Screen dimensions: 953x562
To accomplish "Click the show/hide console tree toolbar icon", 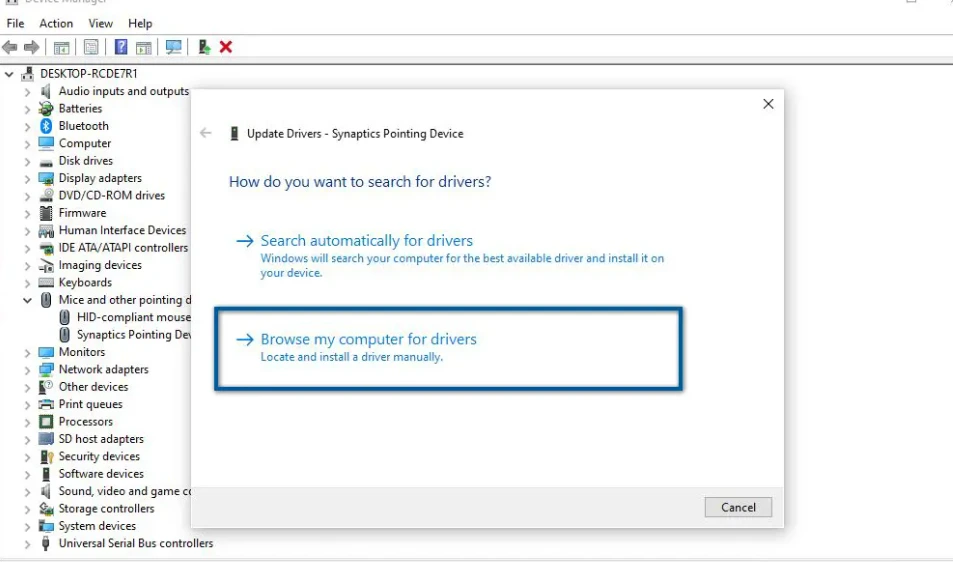I will (61, 47).
